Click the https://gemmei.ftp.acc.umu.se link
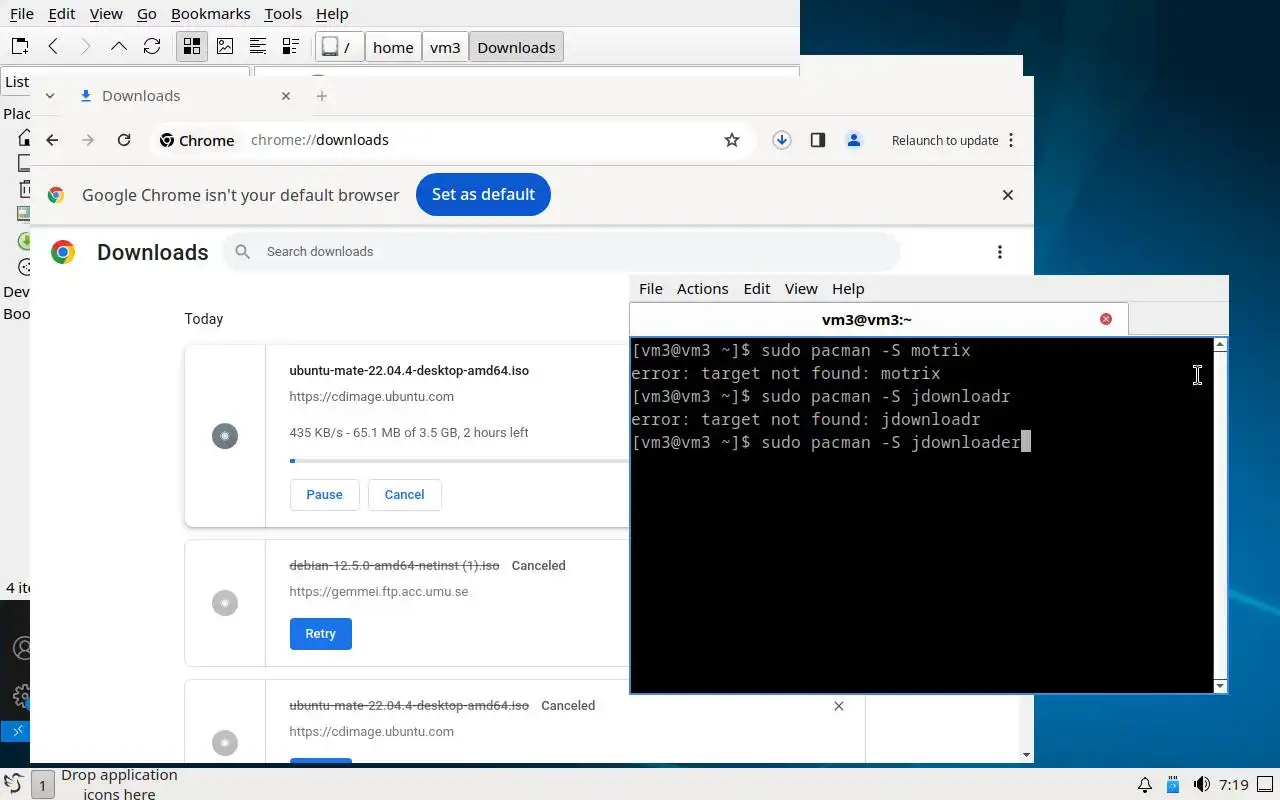Viewport: 1280px width, 800px height. pos(378,592)
